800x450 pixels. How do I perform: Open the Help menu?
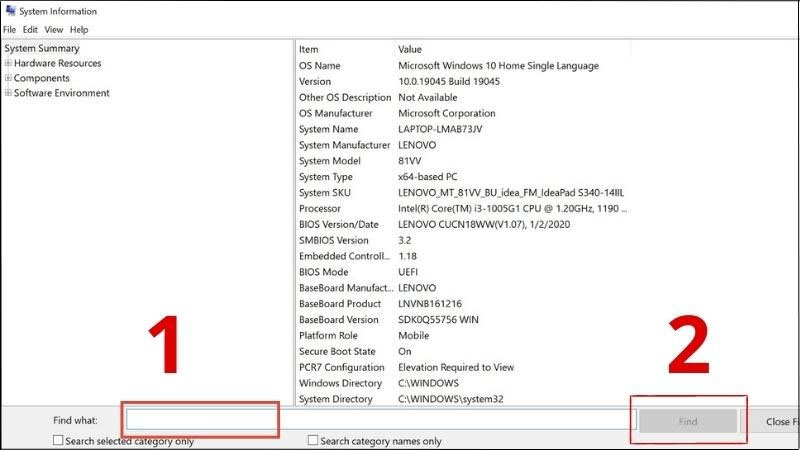point(79,30)
